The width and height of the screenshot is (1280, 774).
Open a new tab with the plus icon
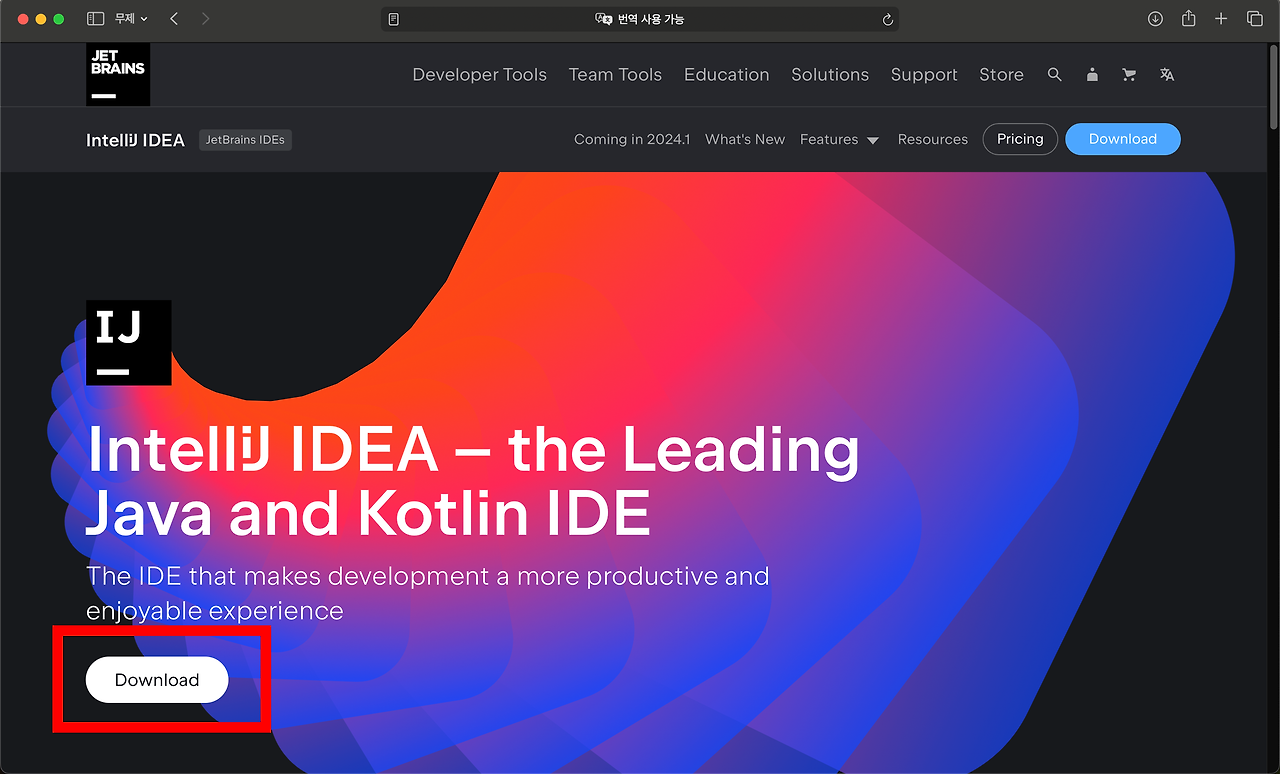click(1221, 18)
